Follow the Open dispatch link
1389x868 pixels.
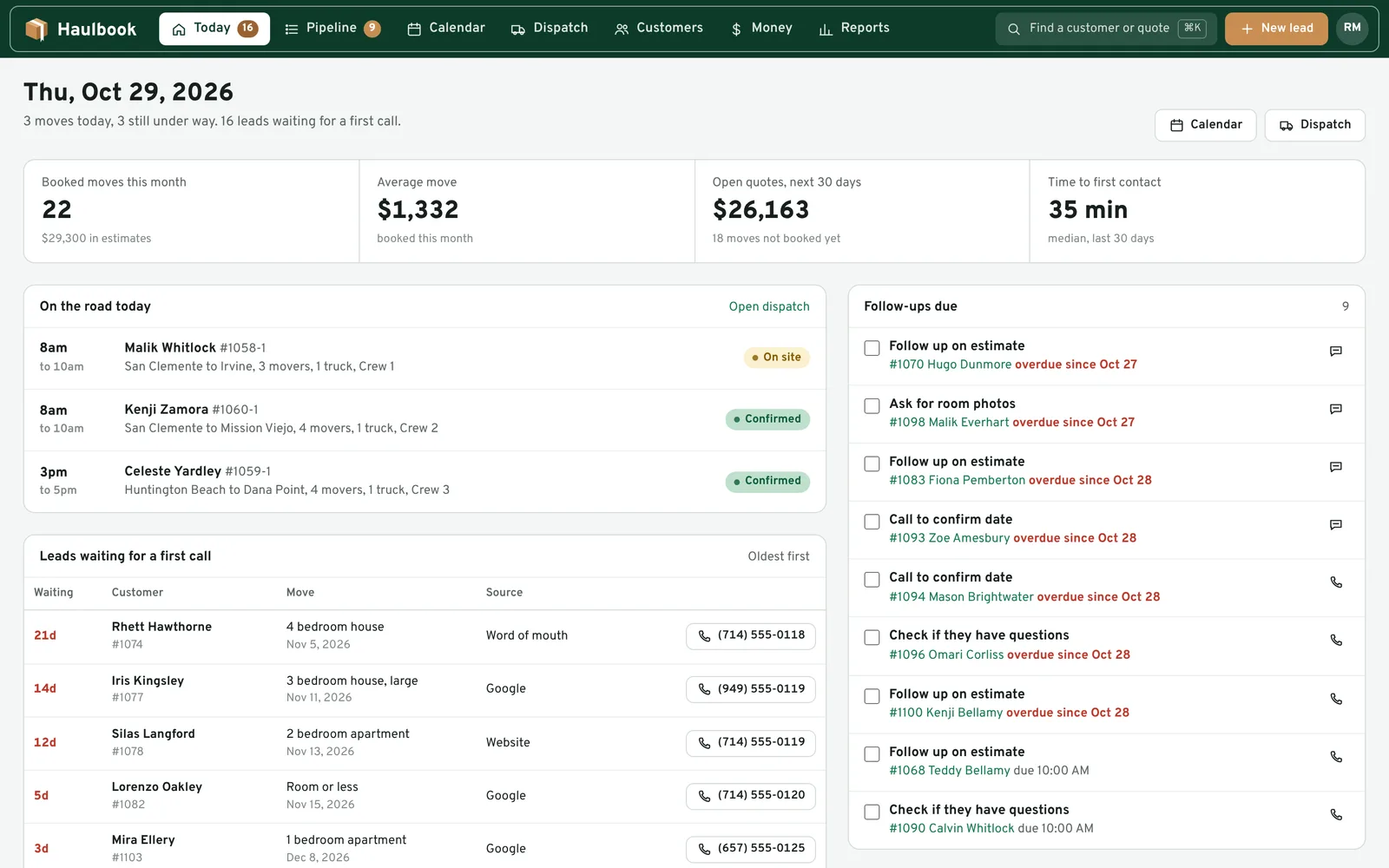769,306
